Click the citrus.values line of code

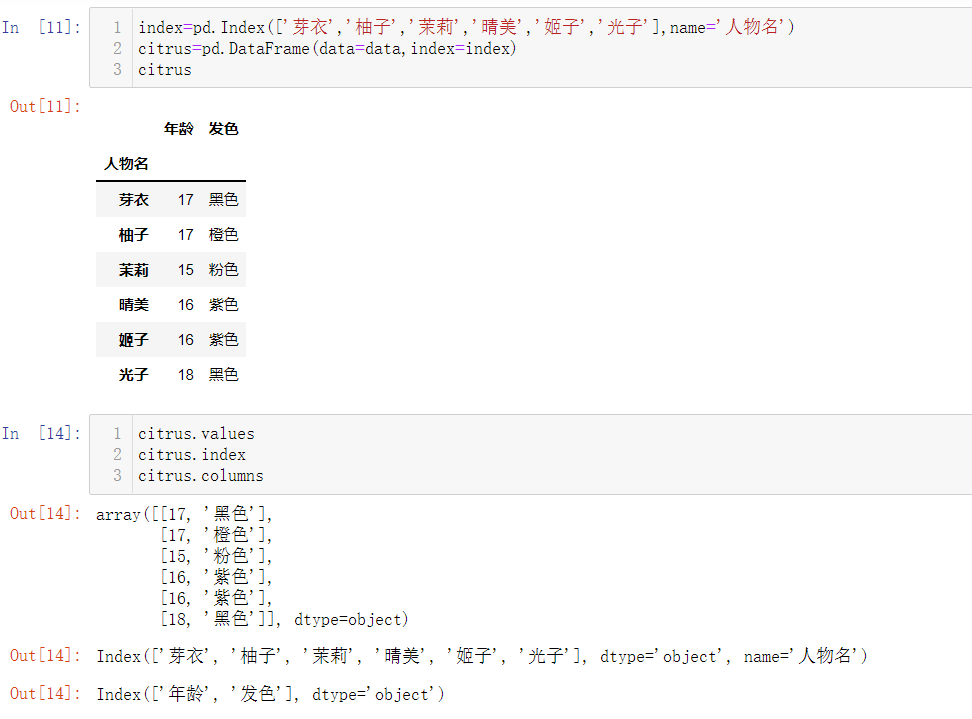coord(196,433)
